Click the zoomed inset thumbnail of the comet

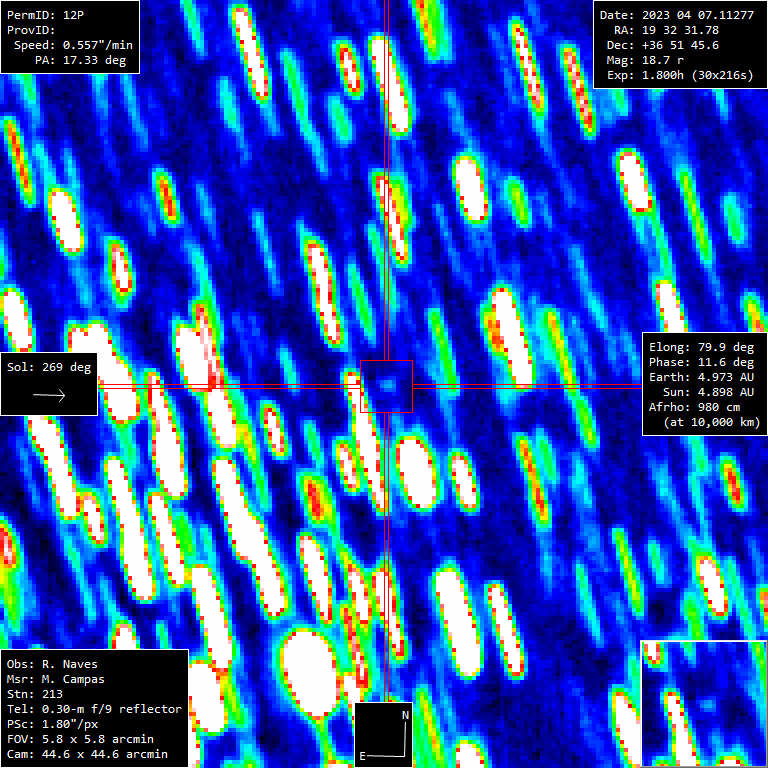click(x=703, y=703)
